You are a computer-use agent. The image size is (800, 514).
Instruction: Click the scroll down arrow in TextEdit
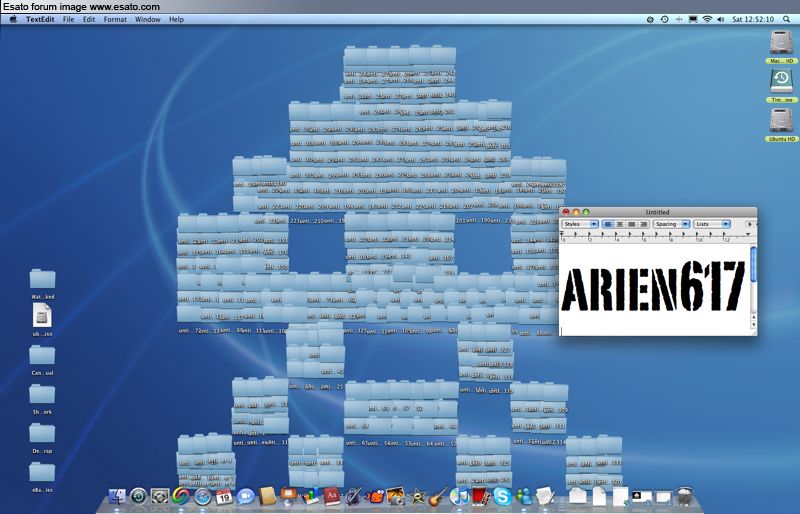pos(754,325)
